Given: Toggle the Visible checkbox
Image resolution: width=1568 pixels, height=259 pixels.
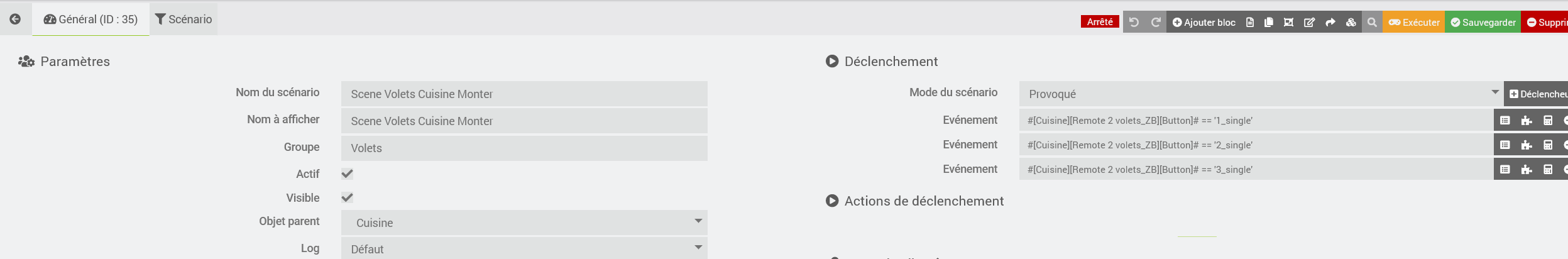Looking at the screenshot, I should click(347, 197).
